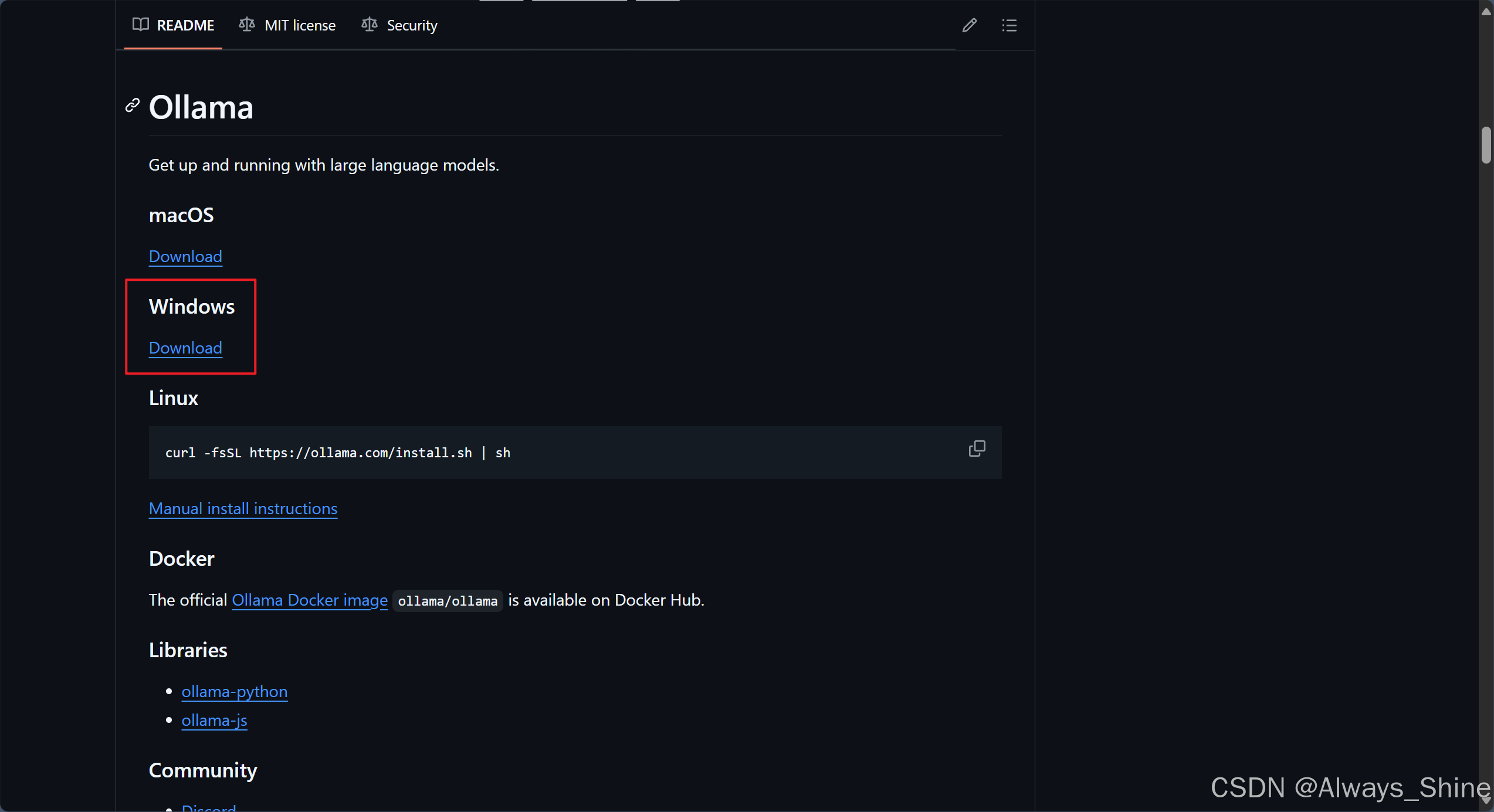Open the Ollama Docker image link
Screen dimensions: 1494x812
(x=310, y=600)
